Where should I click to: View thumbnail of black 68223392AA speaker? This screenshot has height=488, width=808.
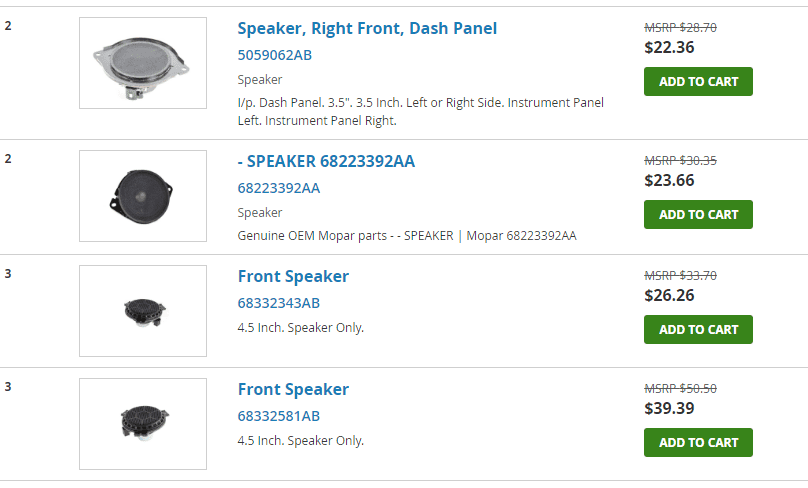pos(143,196)
